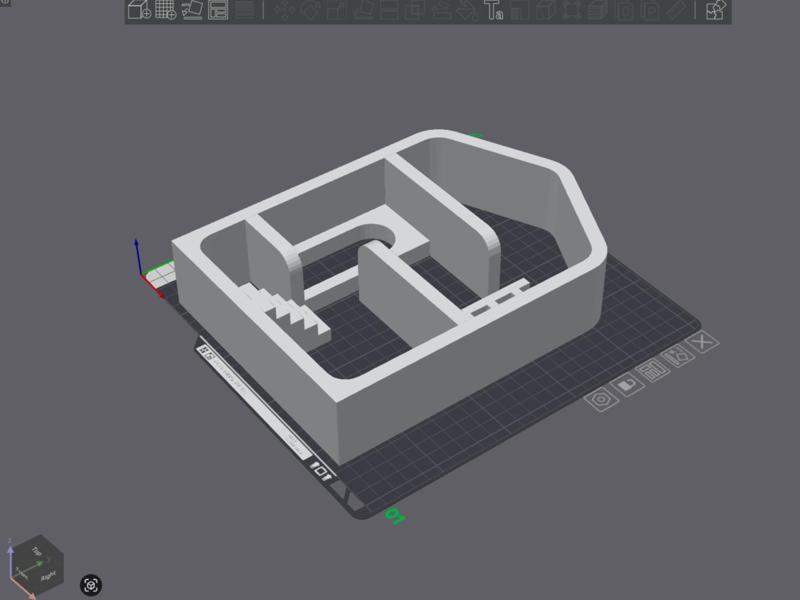Click the plate's auto orient icon
This screenshot has height=600, width=800.
click(x=678, y=355)
